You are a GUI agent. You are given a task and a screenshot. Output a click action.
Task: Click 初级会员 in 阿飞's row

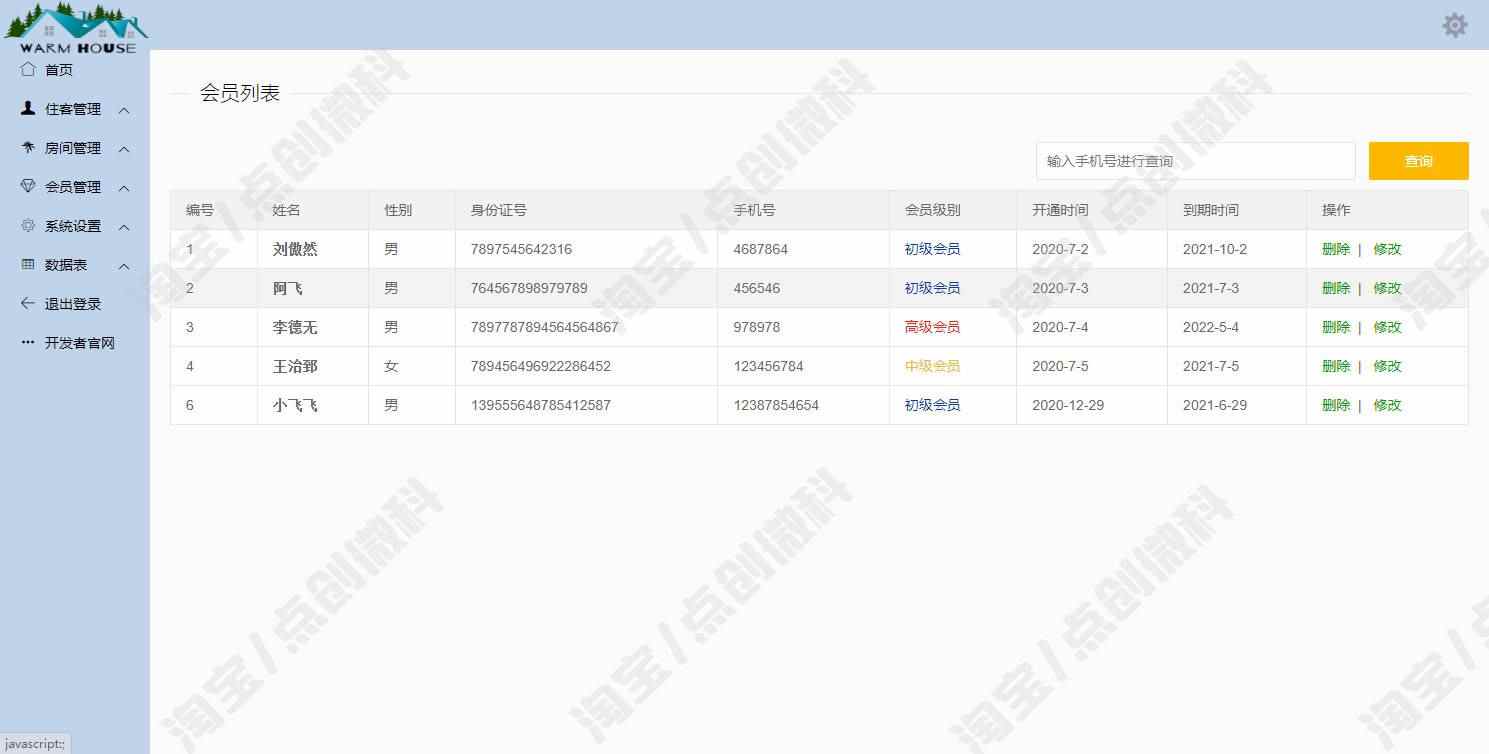click(932, 288)
